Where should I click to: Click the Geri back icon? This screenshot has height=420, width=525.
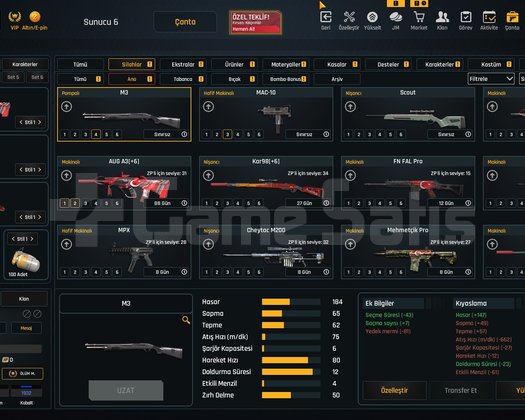[325, 17]
